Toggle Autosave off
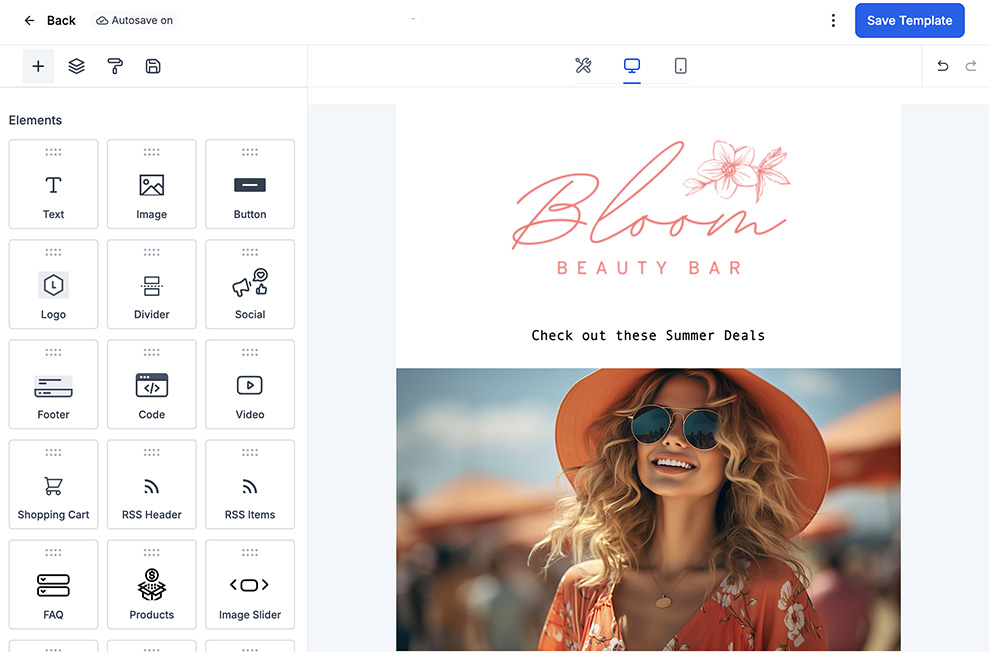The image size is (990, 652). (134, 19)
